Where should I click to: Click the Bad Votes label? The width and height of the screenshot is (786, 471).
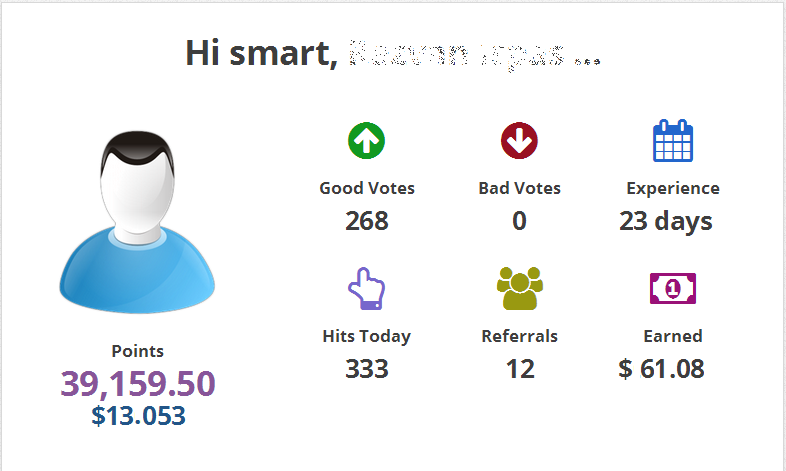tap(519, 188)
